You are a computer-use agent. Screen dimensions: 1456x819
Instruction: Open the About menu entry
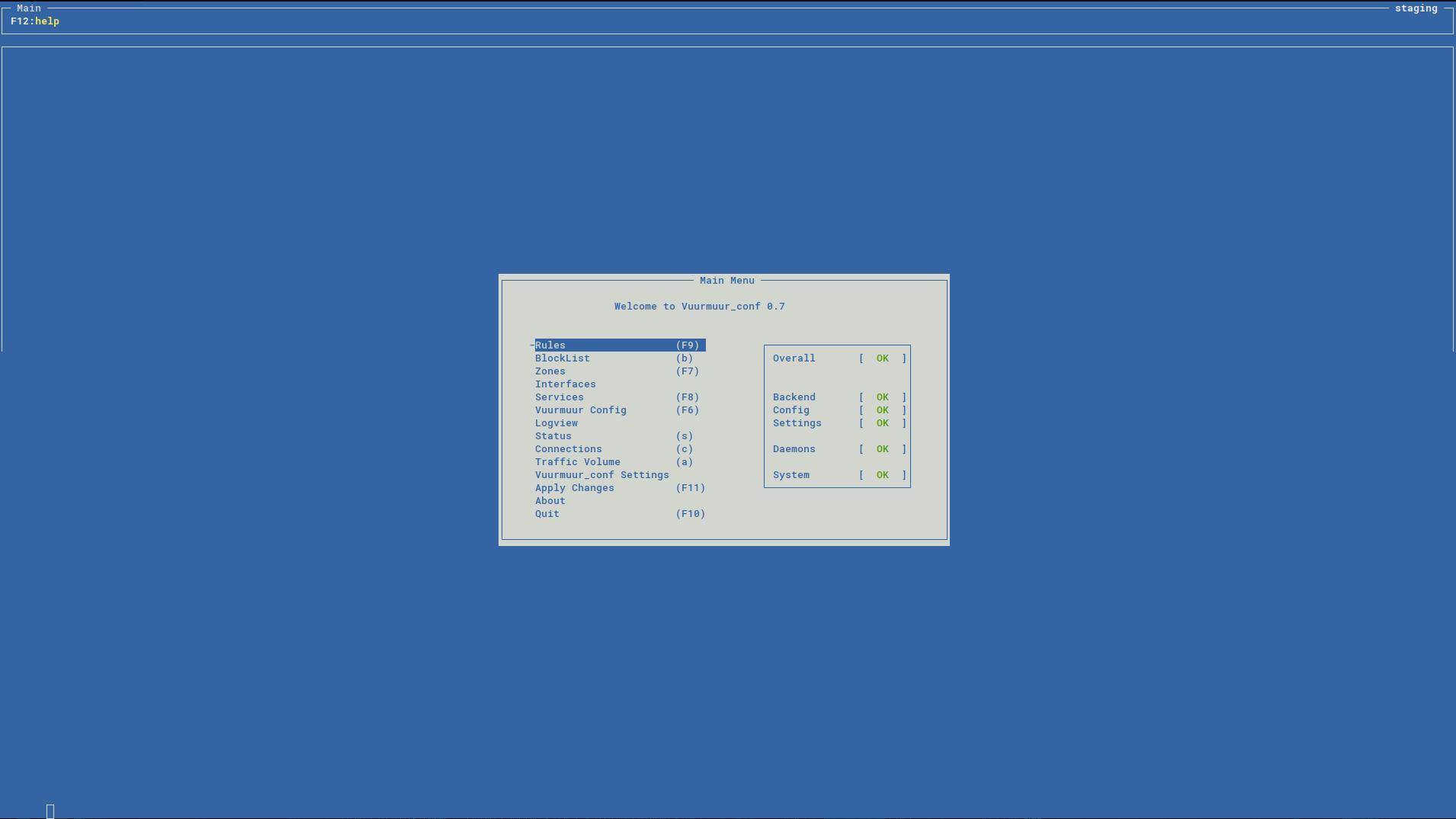tap(620, 501)
